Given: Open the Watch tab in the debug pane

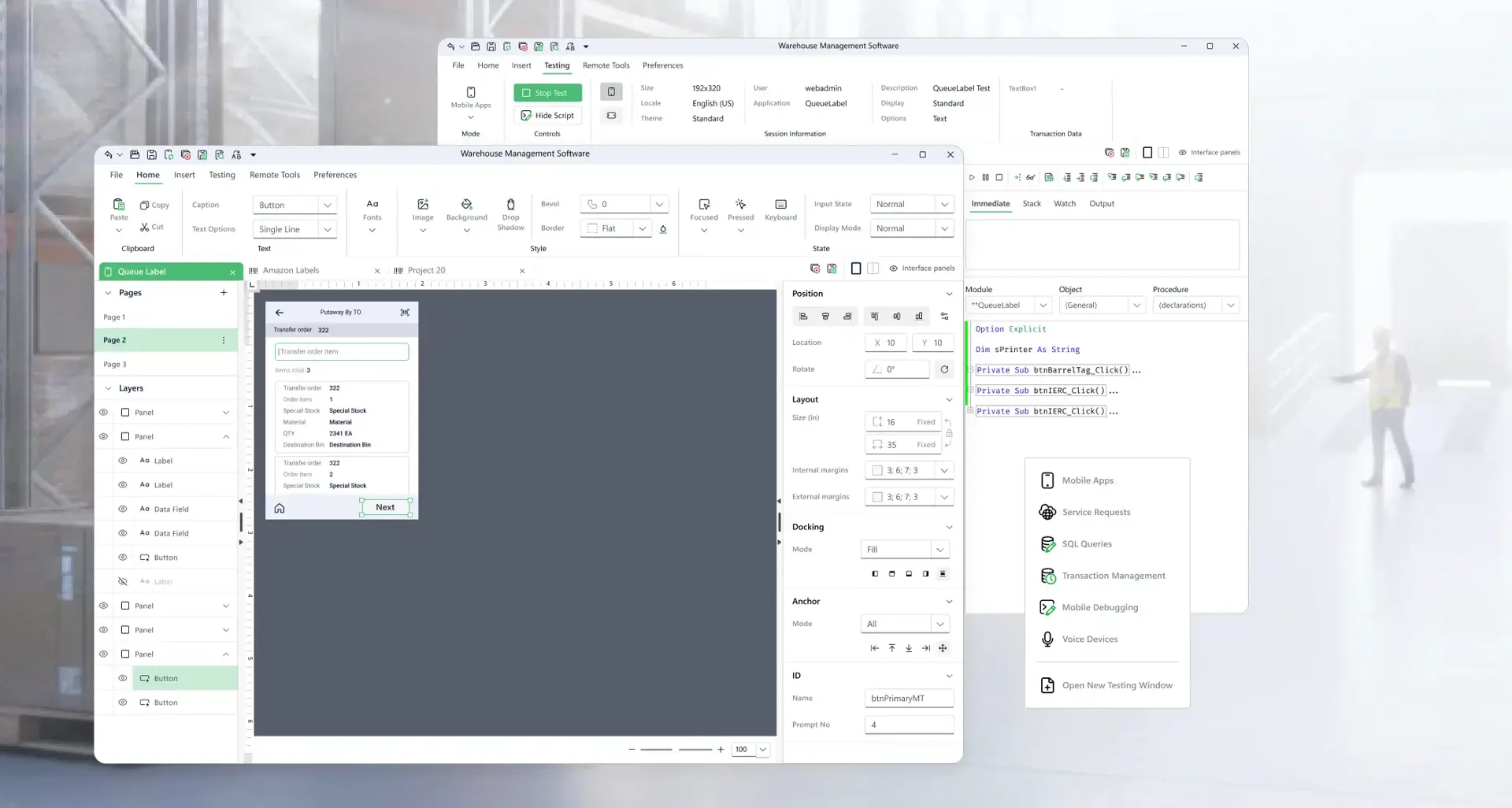Looking at the screenshot, I should coord(1065,203).
